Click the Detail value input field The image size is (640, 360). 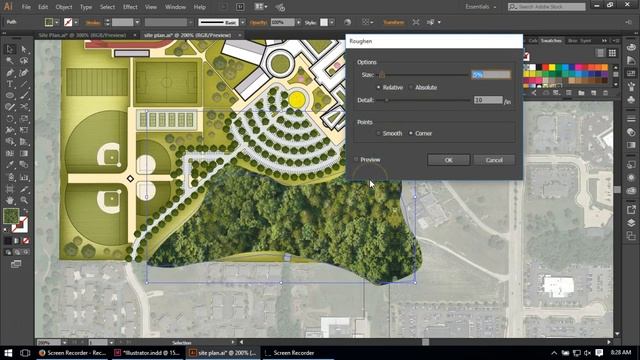pyautogui.click(x=488, y=100)
